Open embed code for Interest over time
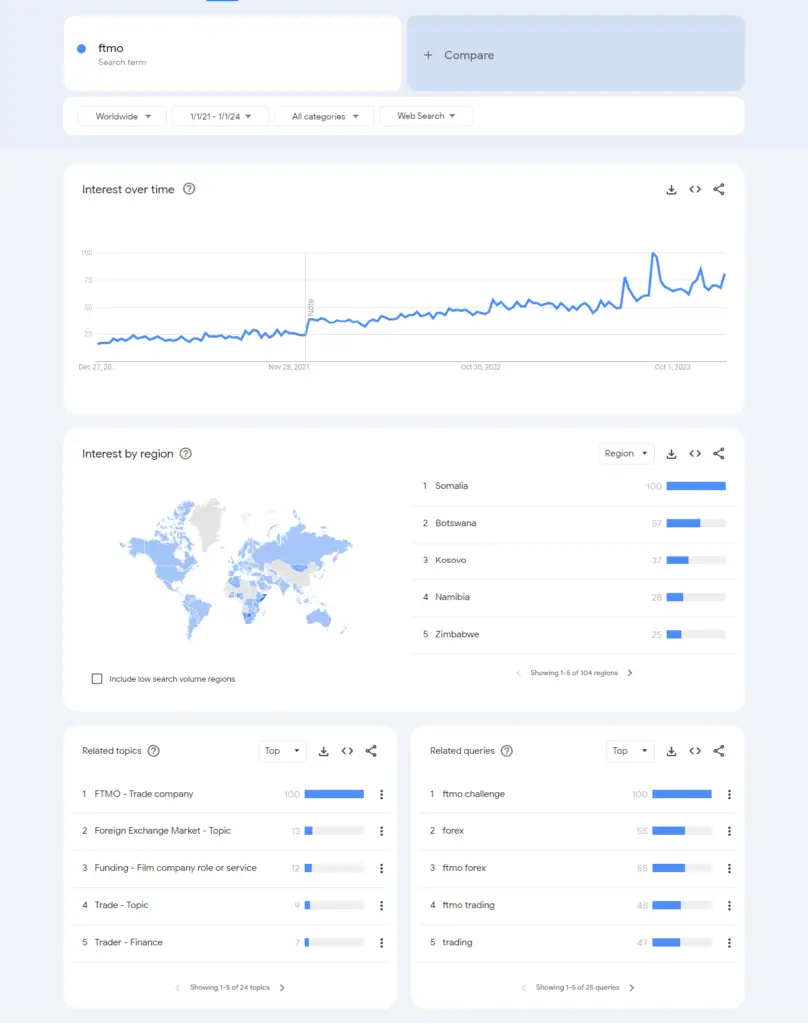Screen dimensions: 808x1024 695,189
